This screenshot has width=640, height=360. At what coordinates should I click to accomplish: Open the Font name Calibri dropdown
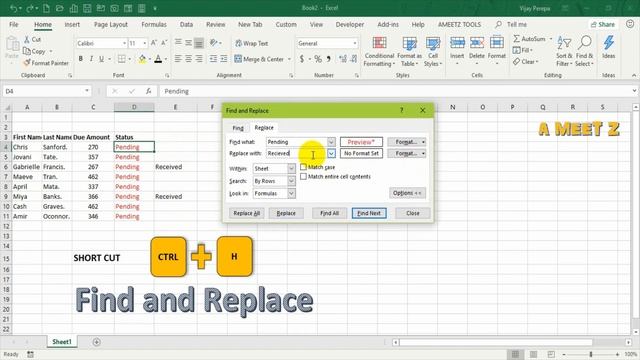tap(124, 43)
